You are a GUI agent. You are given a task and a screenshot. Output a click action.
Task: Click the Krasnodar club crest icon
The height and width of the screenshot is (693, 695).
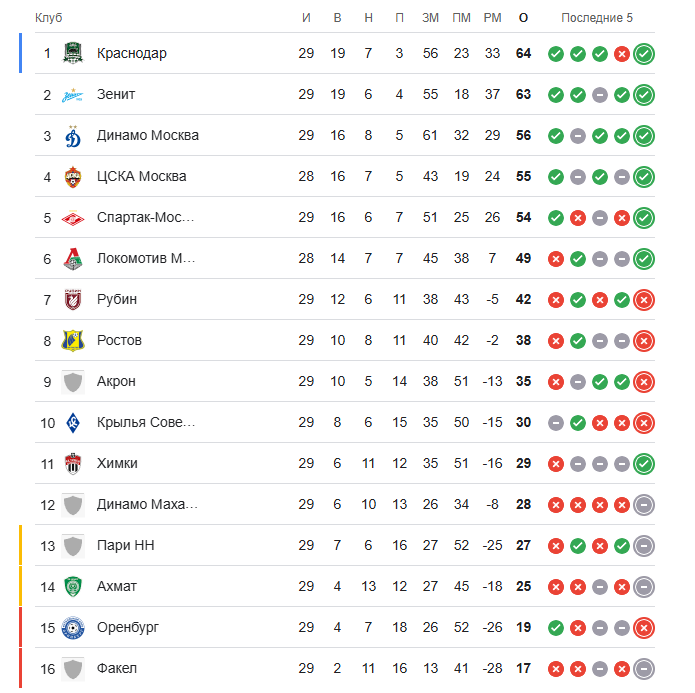point(73,53)
